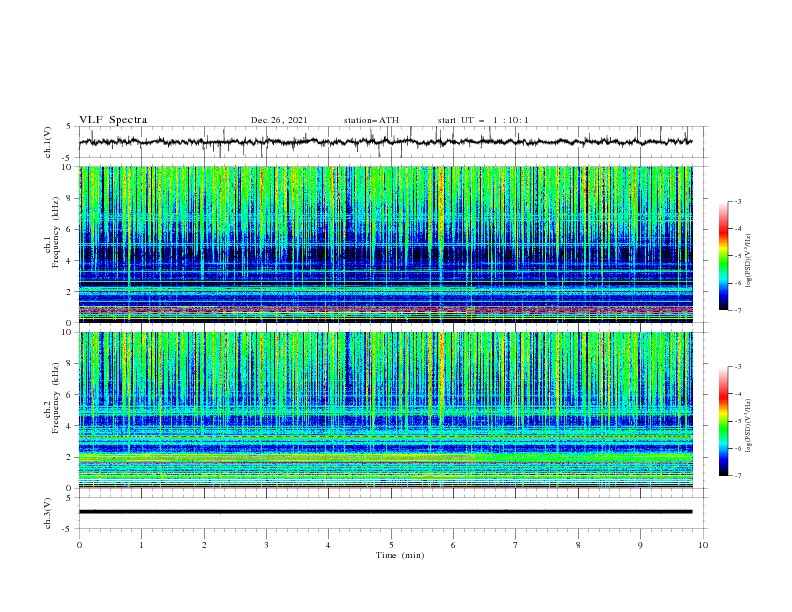Click time axis tick label '10'
Viewport: 792px width, 612px height.
703,545
